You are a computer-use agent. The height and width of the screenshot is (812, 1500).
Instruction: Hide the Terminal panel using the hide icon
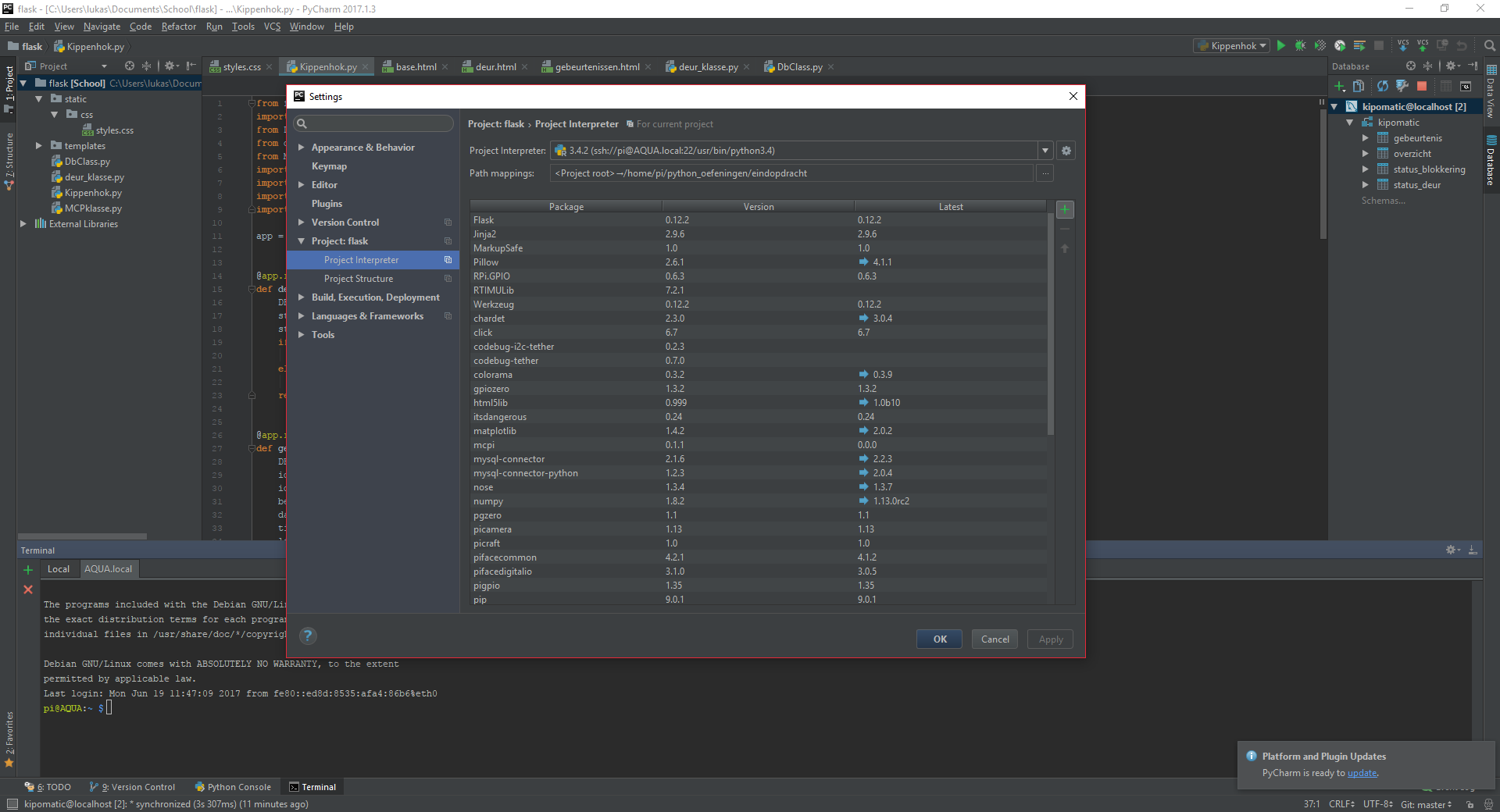tap(1473, 550)
